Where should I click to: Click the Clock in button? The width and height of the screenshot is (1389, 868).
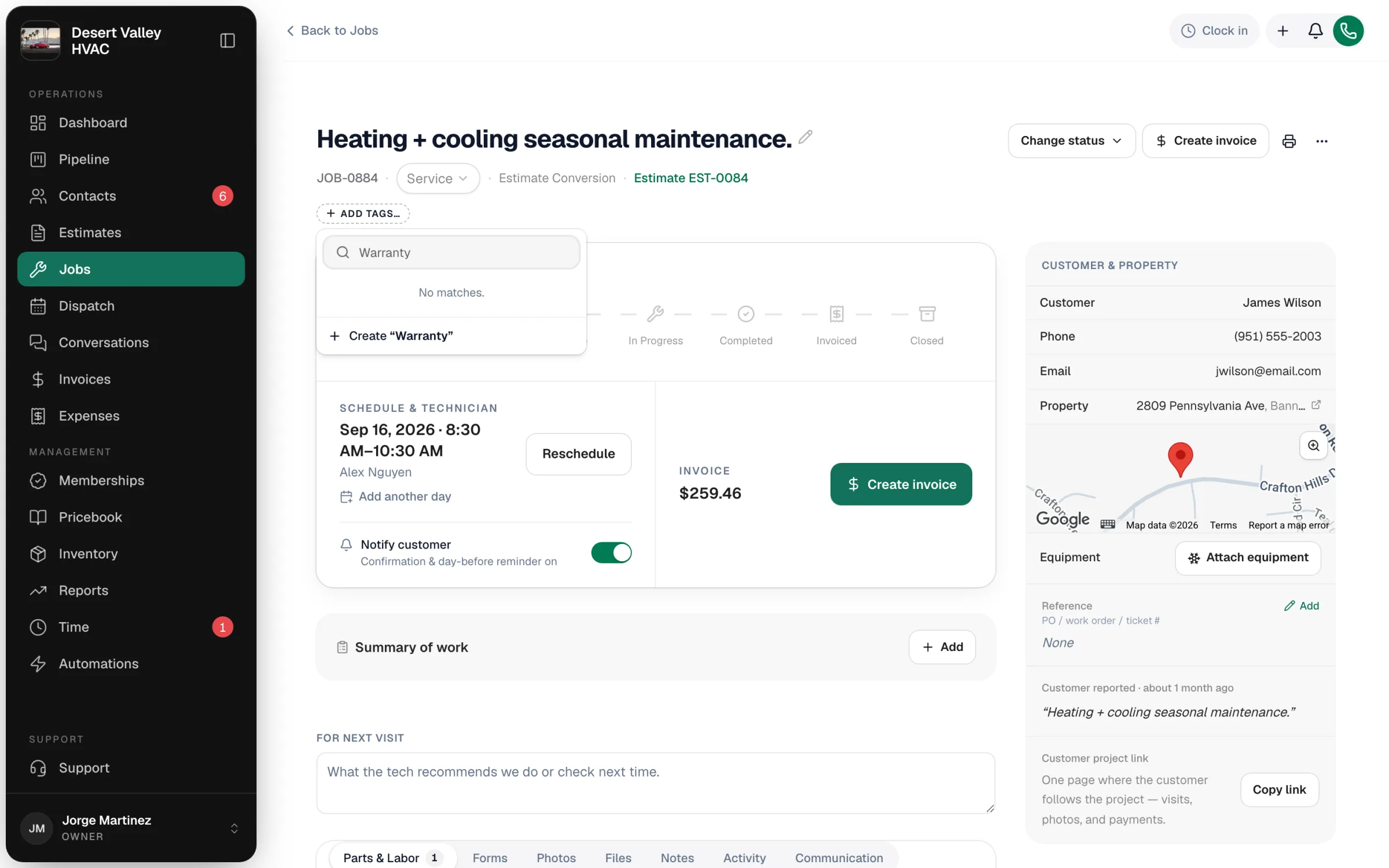pos(1214,31)
